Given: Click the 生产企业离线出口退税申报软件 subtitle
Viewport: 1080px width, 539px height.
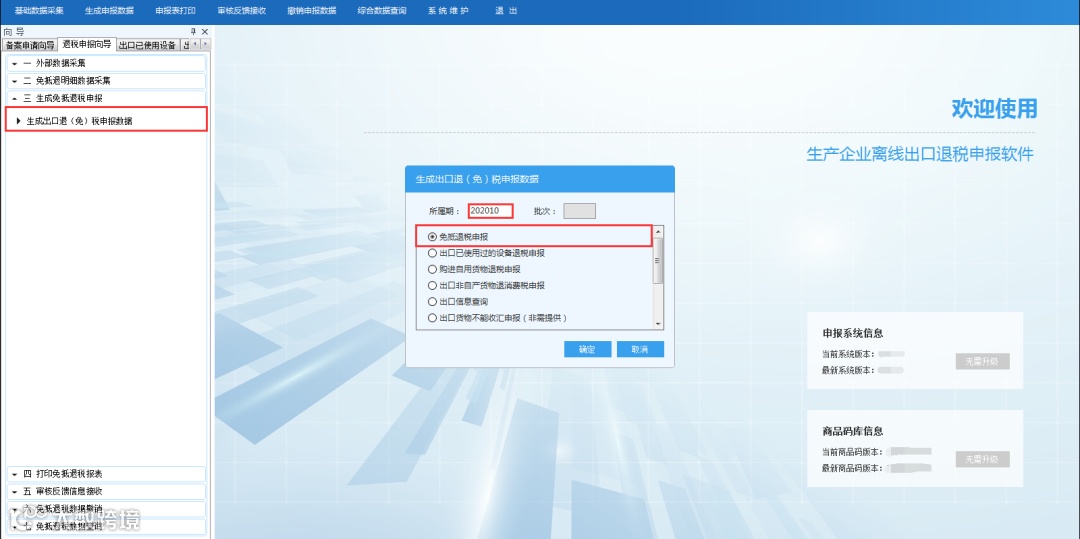Looking at the screenshot, I should pyautogui.click(x=920, y=154).
